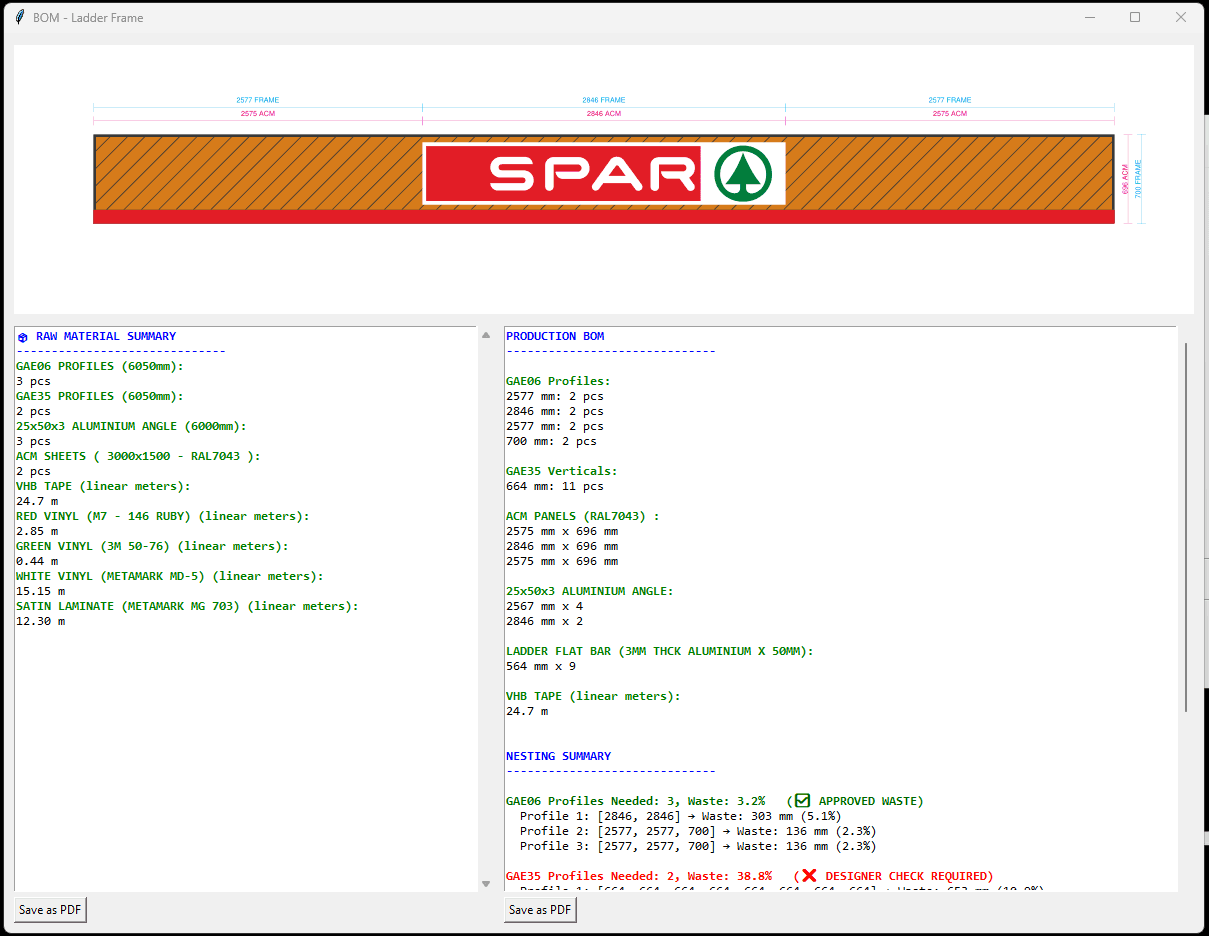Viewport: 1209px width, 936px height.
Task: Click the 2567 mm x 4 line
Action: 544,606
